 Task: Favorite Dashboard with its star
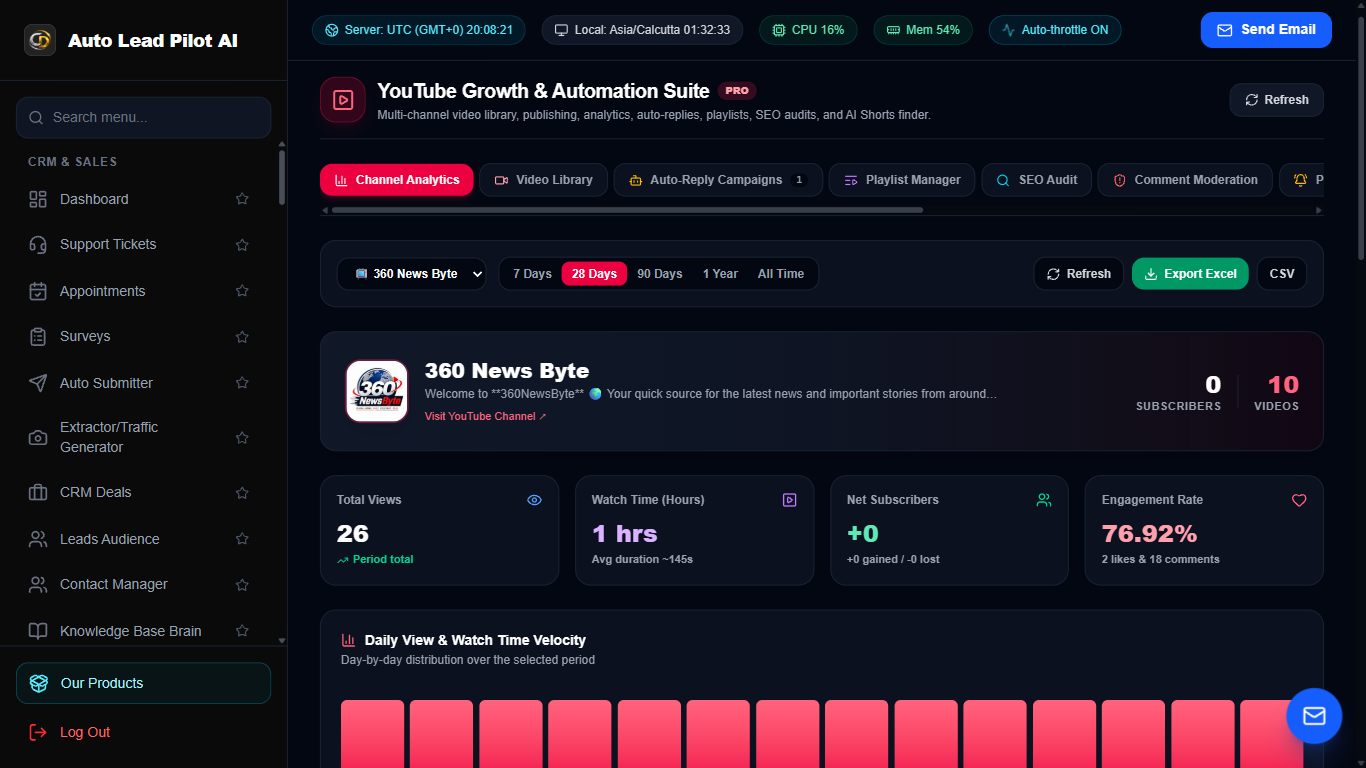tap(242, 199)
